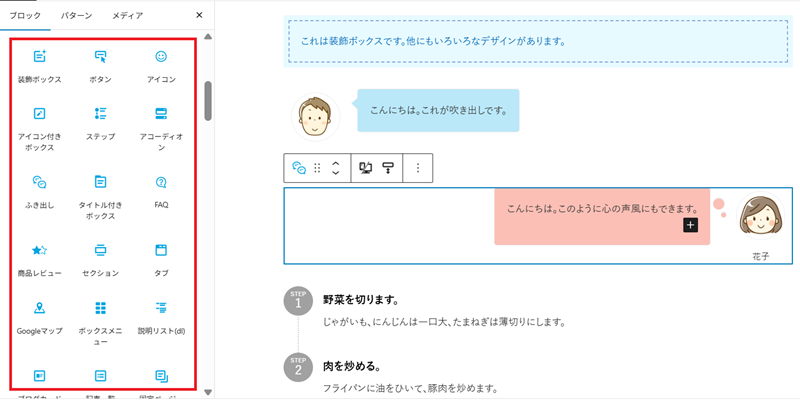Switch to the パターン tab
Screen dimensions: 800x400
coord(76,16)
